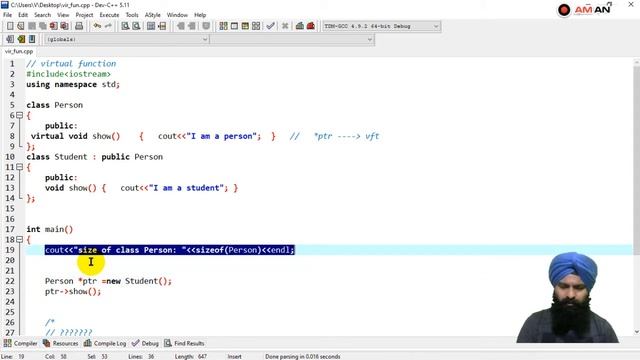This screenshot has height=360, width=640.
Task: Click the Undo toolbar icon
Action: [x=97, y=26]
